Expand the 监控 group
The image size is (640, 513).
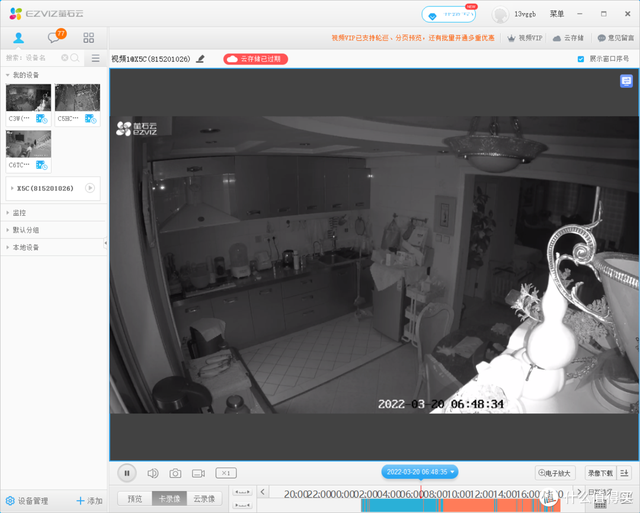pos(19,213)
